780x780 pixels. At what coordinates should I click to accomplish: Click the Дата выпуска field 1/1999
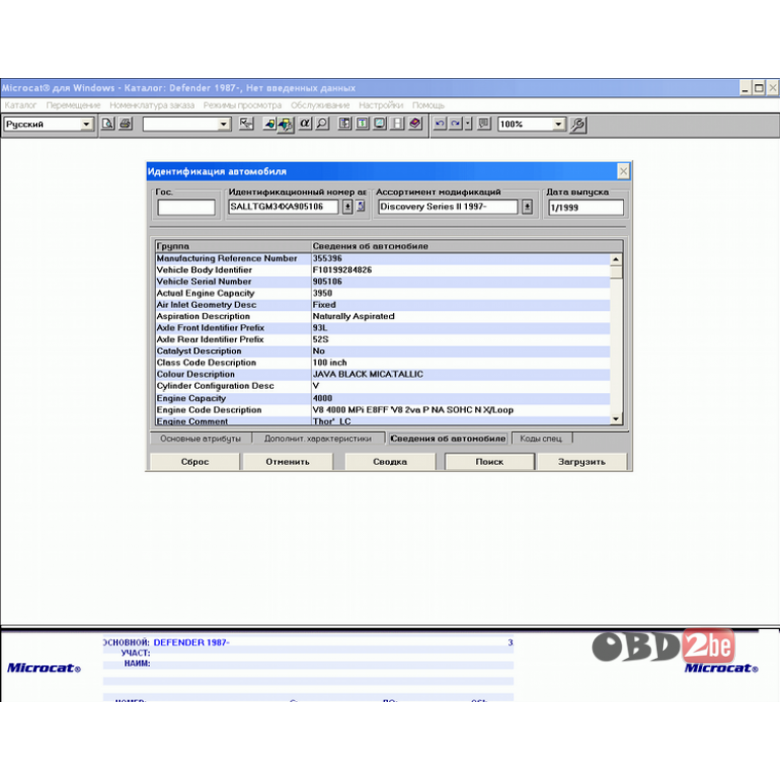point(586,207)
